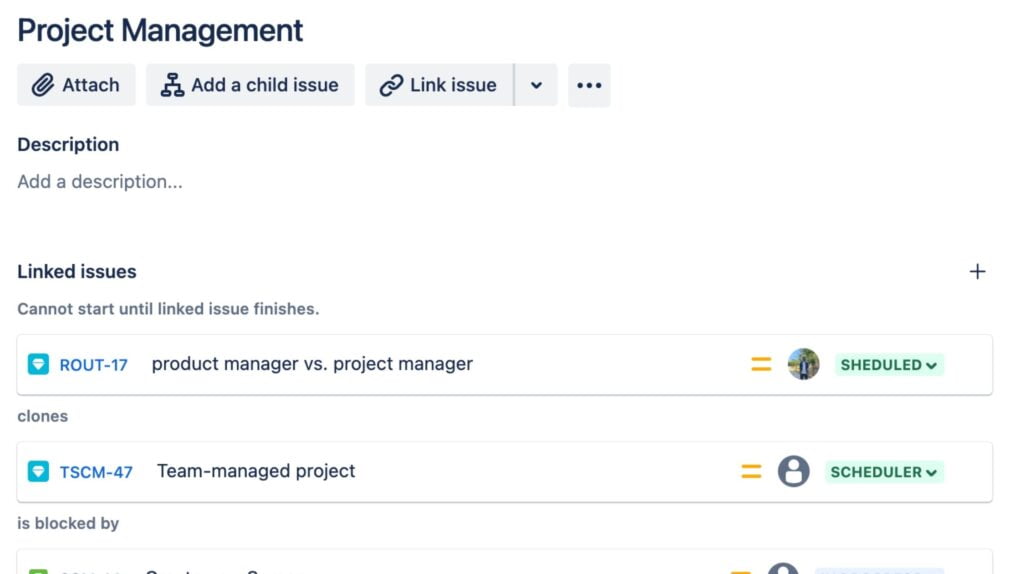Open the TSCM-47 issue link

pyautogui.click(x=96, y=472)
